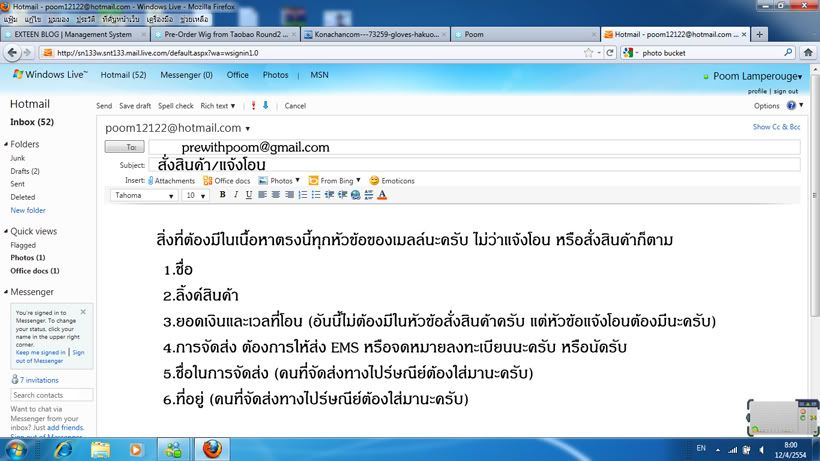The image size is (820, 461).
Task: Show Cc & Bcc fields
Action: click(776, 127)
